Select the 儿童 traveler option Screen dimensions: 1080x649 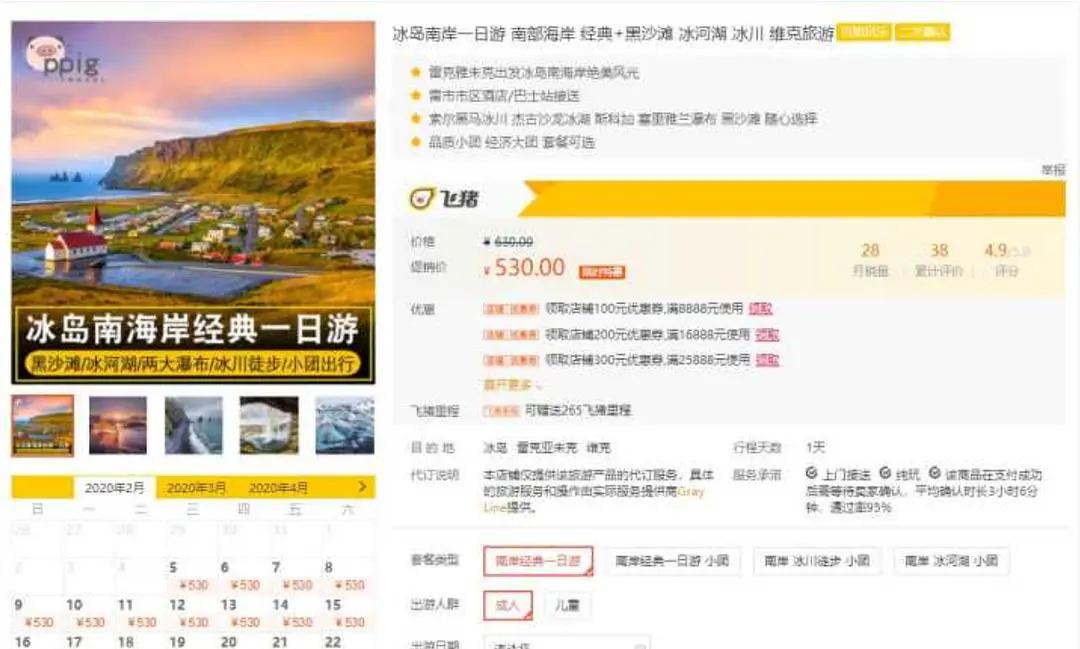pos(569,605)
